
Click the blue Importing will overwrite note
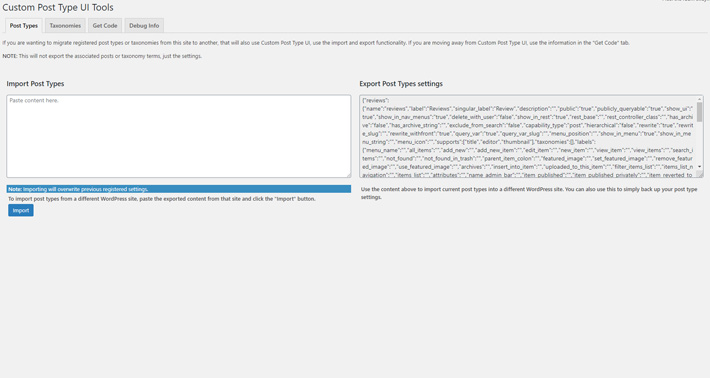coord(178,189)
